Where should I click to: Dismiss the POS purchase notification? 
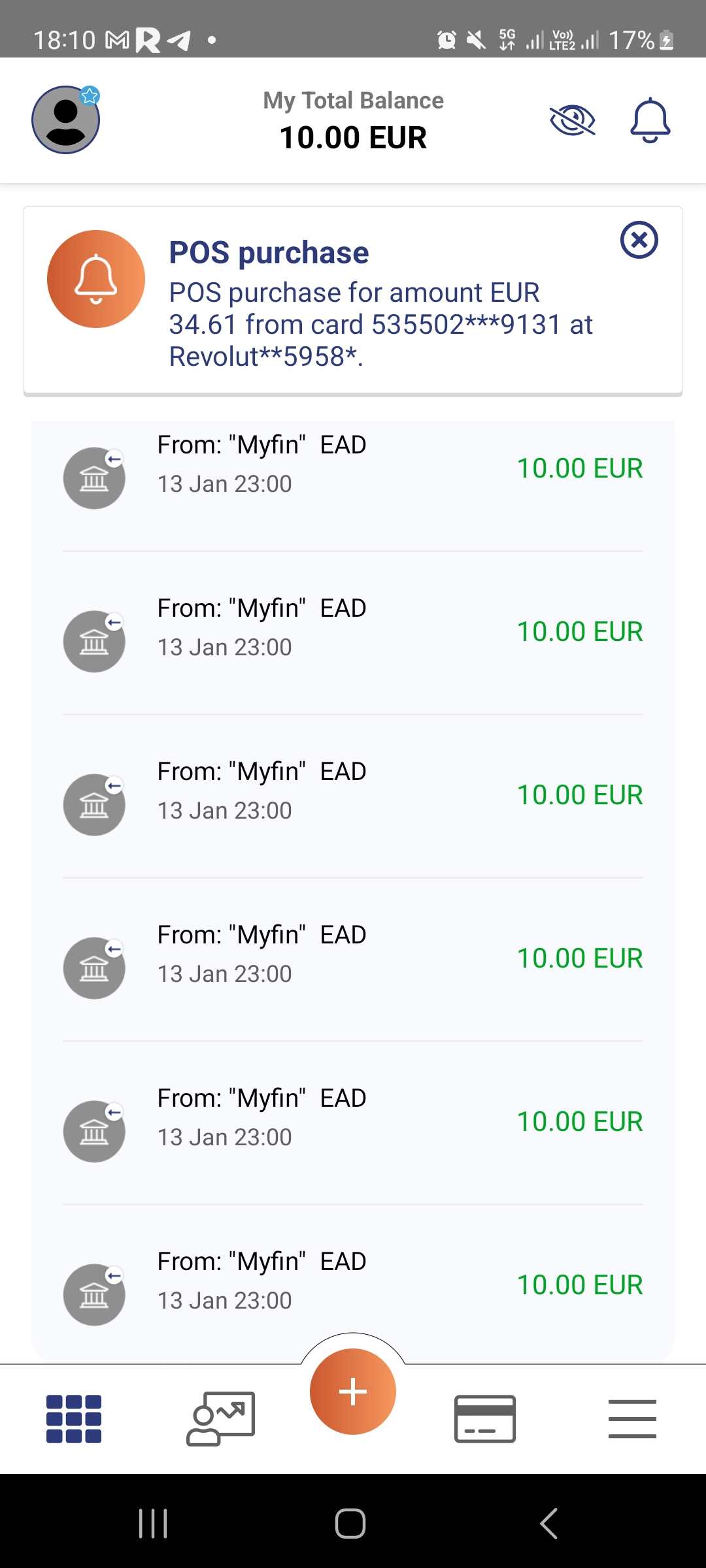pyautogui.click(x=639, y=240)
